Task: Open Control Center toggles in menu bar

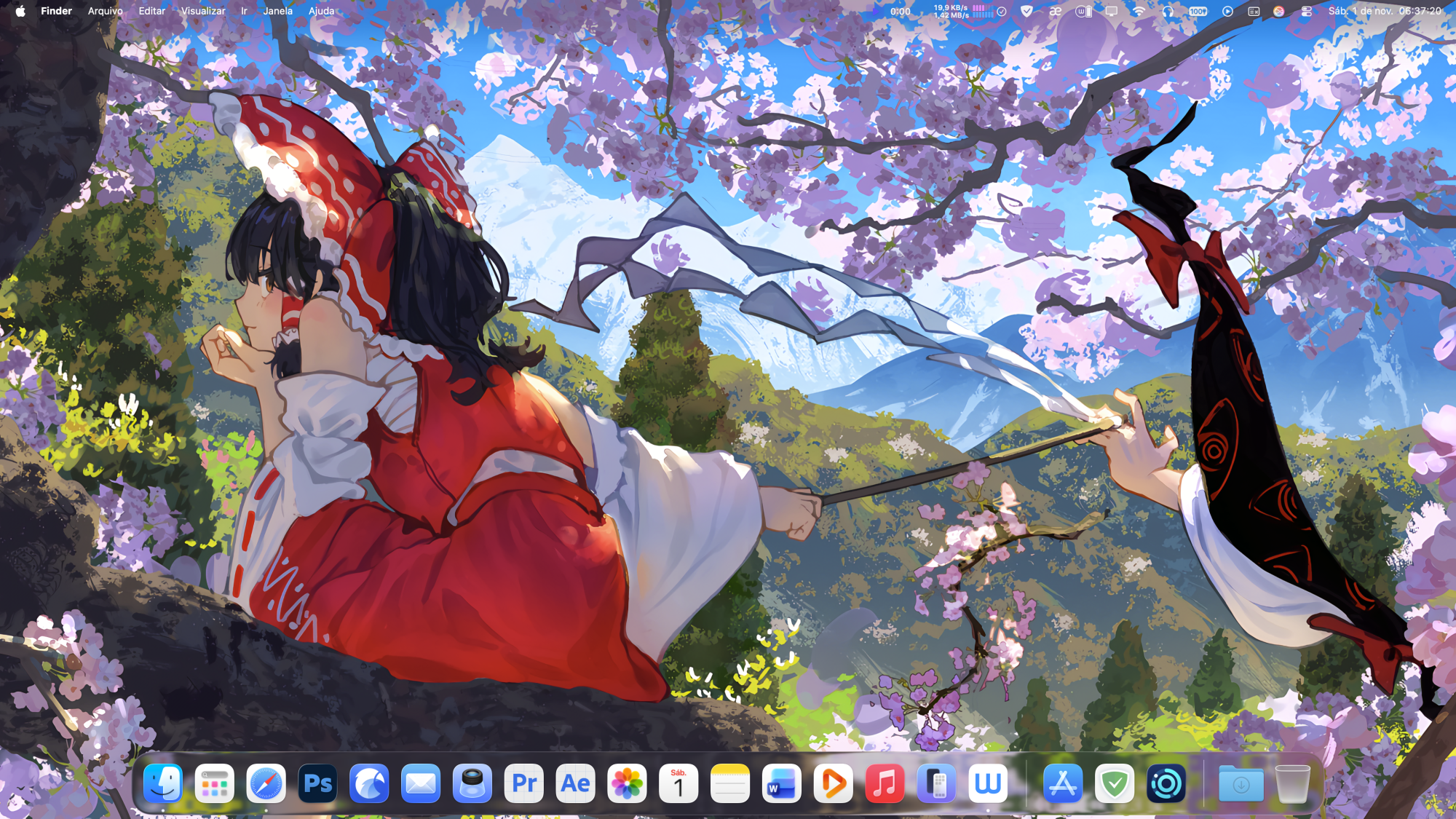Action: [1307, 11]
